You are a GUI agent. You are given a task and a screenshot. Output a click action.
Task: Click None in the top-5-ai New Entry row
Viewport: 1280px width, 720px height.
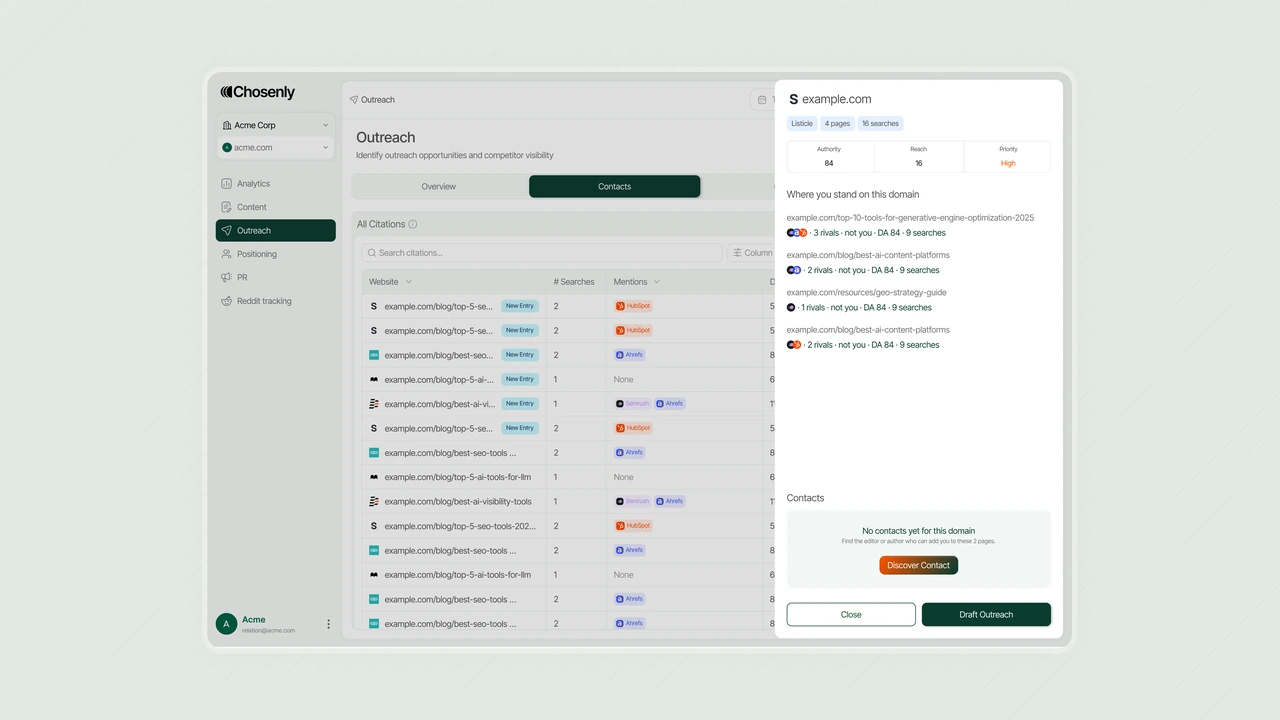(624, 380)
